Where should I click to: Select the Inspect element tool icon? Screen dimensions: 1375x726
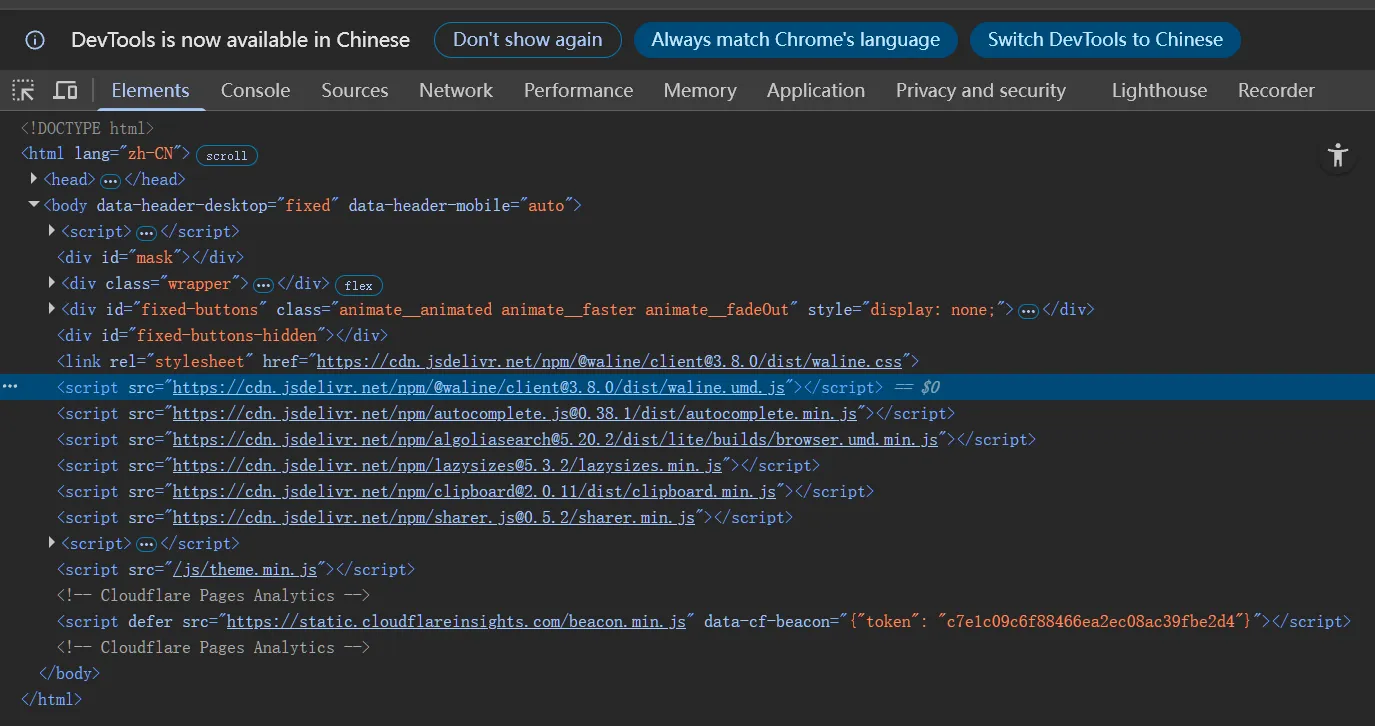pos(22,90)
